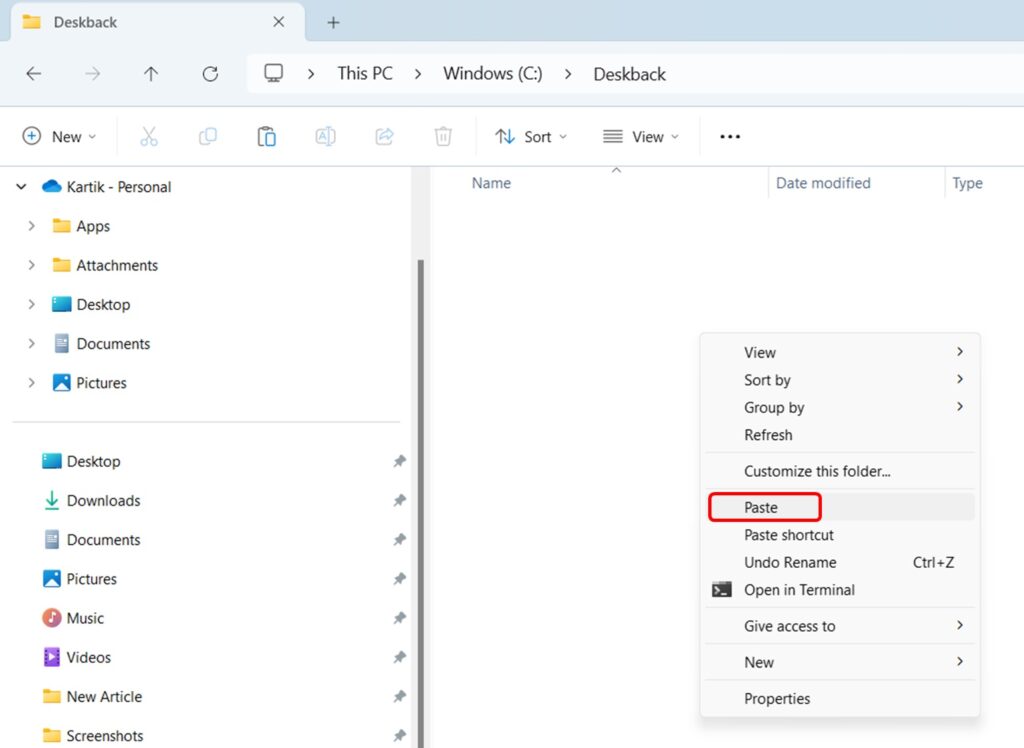Screen dimensions: 1024x748
Task: Open Group by submenu in context menu
Action: (840, 407)
